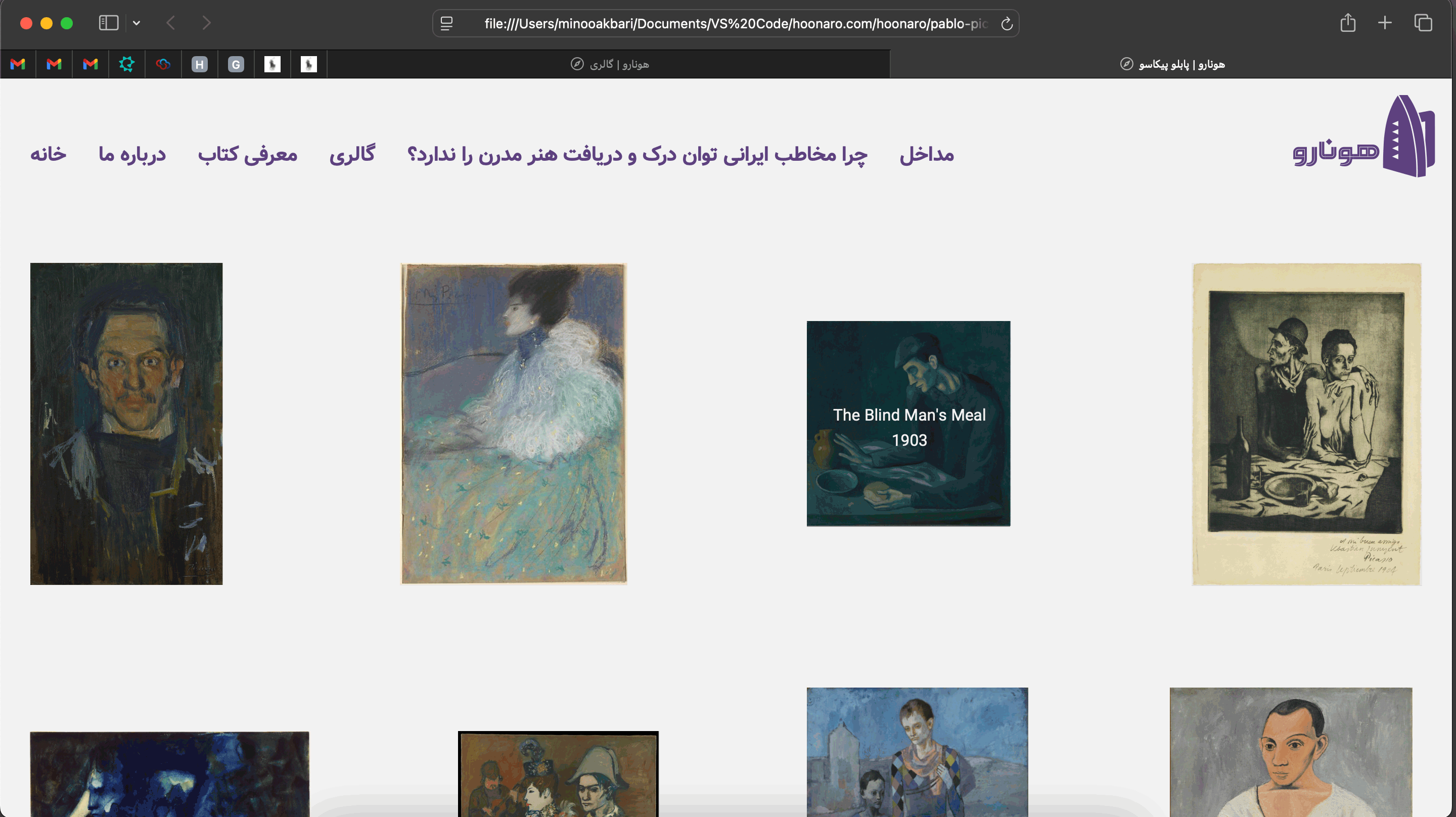Open the pinned tab labeled G
This screenshot has width=1456, height=817.
(x=236, y=64)
